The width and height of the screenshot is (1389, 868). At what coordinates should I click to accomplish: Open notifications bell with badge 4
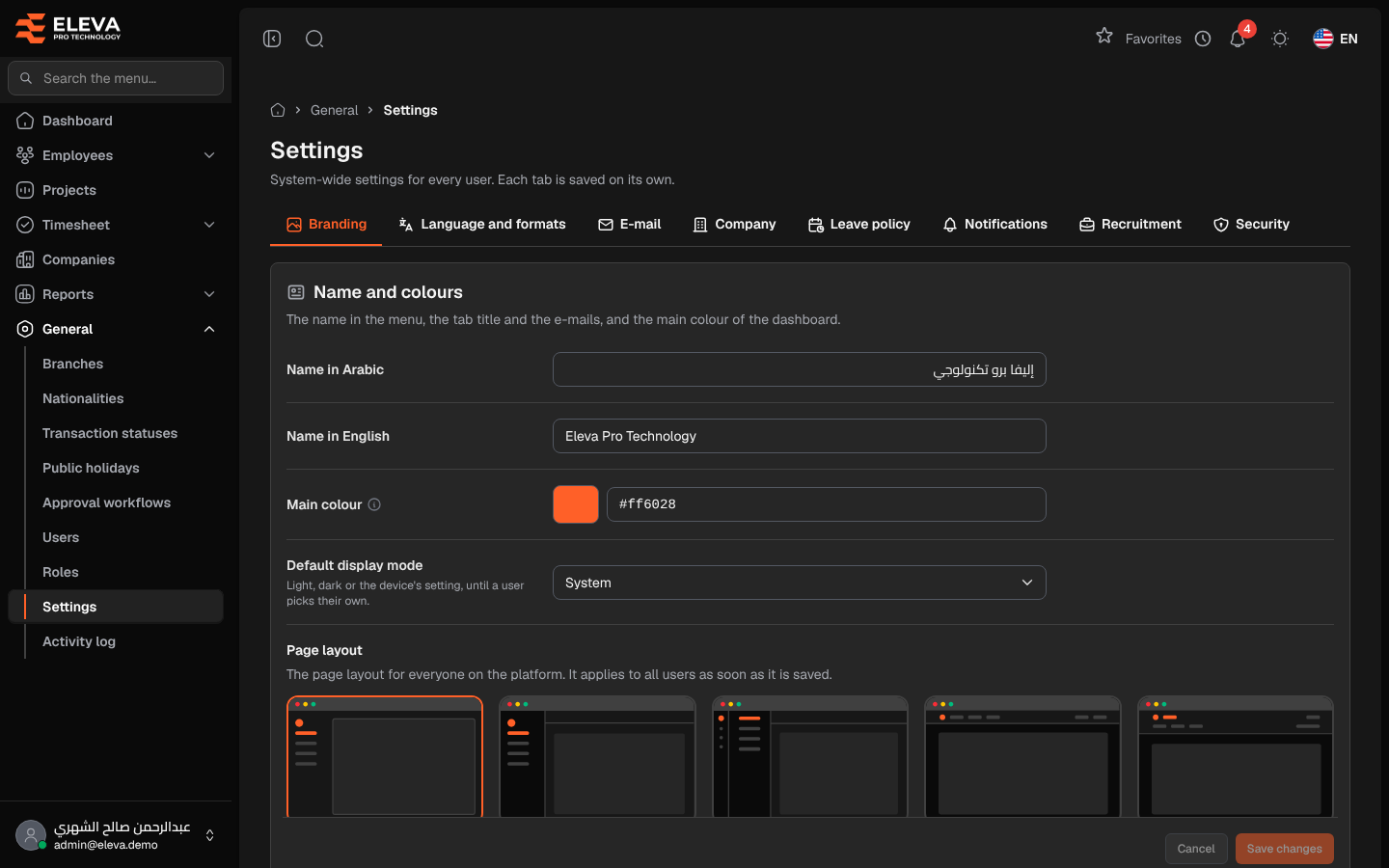click(1238, 39)
